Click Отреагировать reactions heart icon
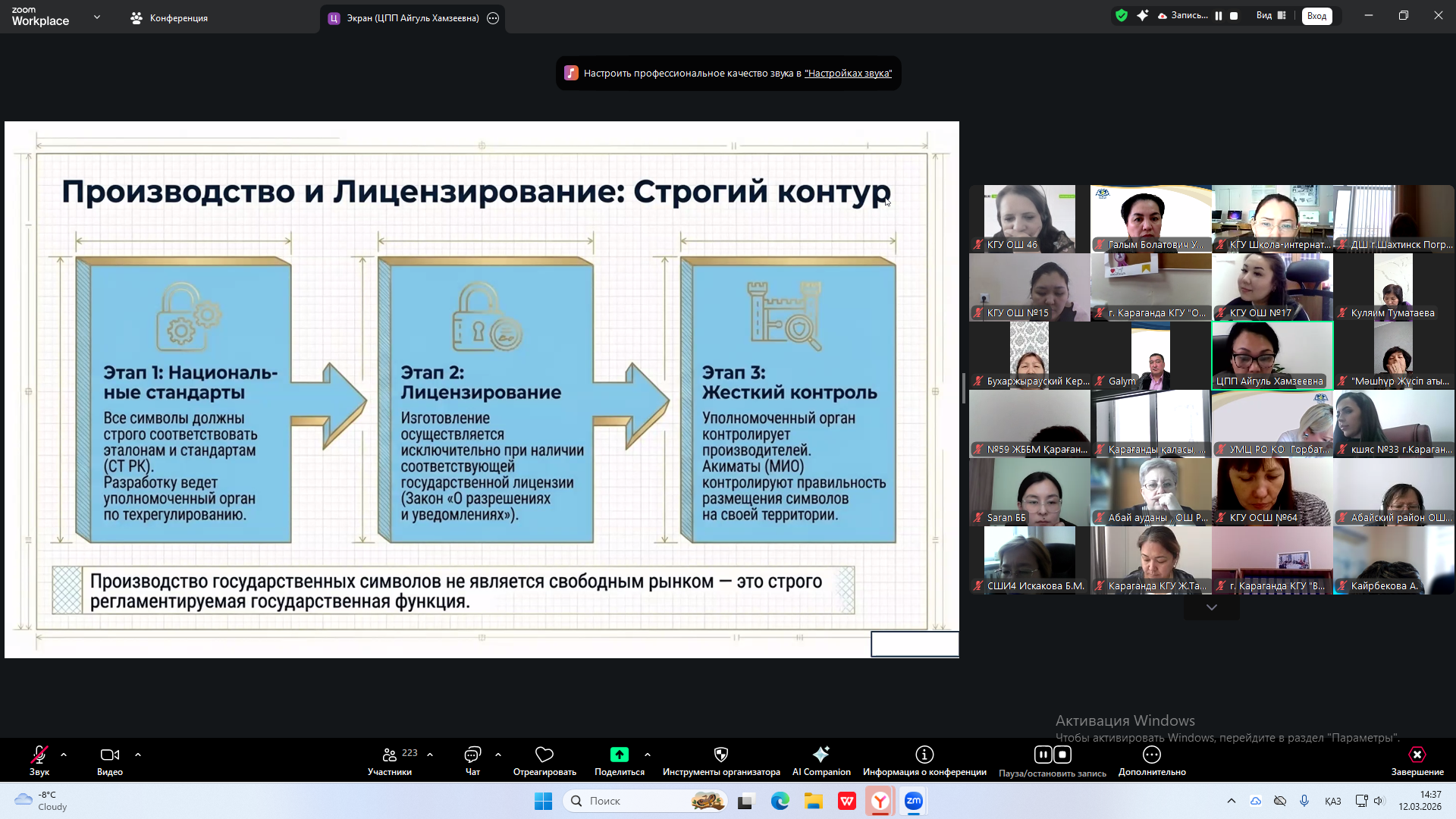 (544, 755)
